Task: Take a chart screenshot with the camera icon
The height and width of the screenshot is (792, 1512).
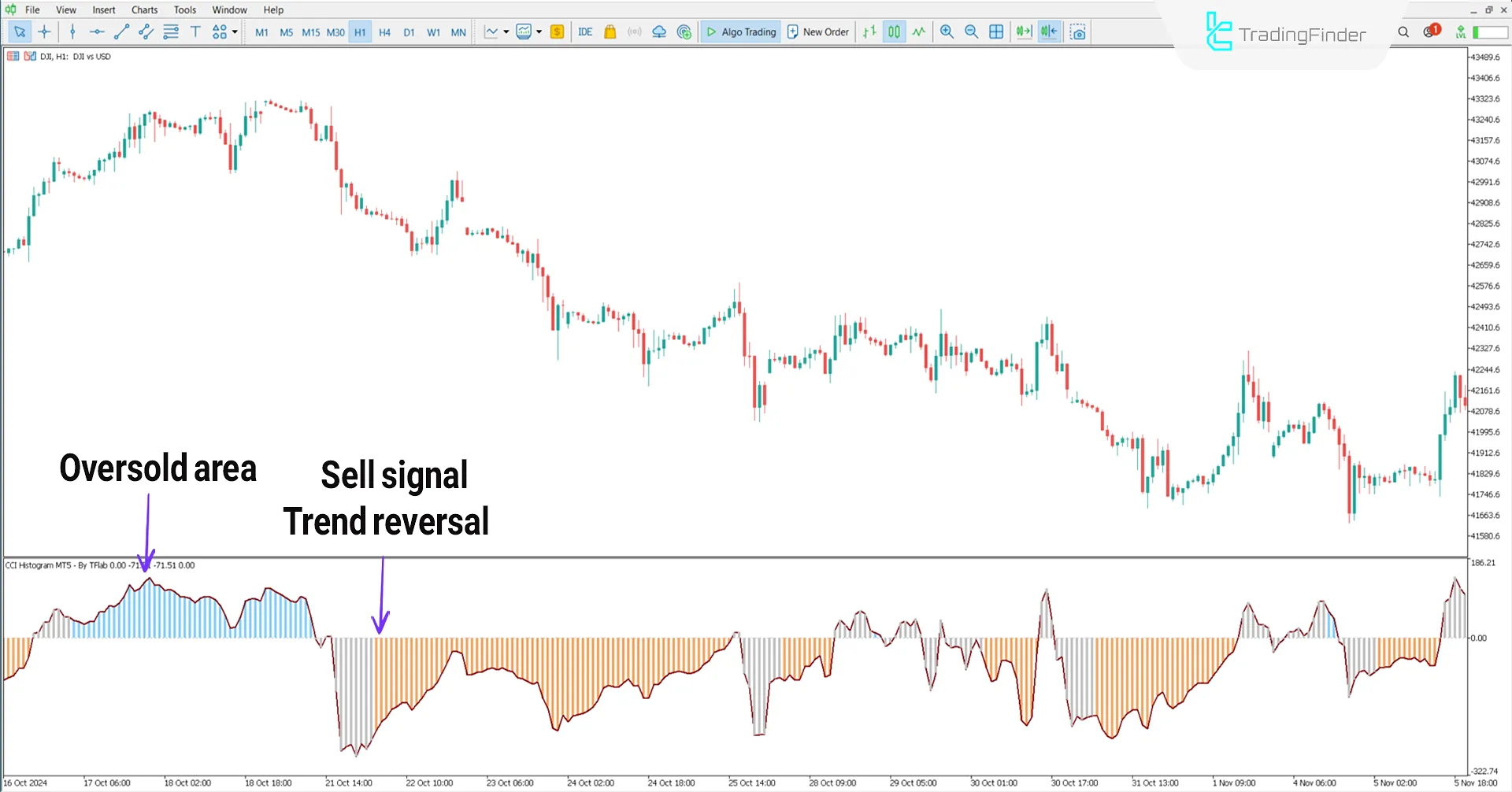Action: coord(1079,31)
